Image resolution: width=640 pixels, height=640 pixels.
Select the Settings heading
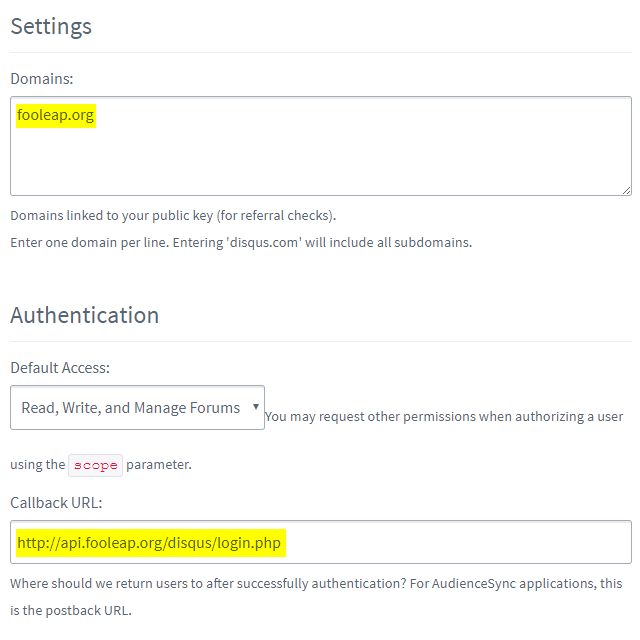(51, 27)
